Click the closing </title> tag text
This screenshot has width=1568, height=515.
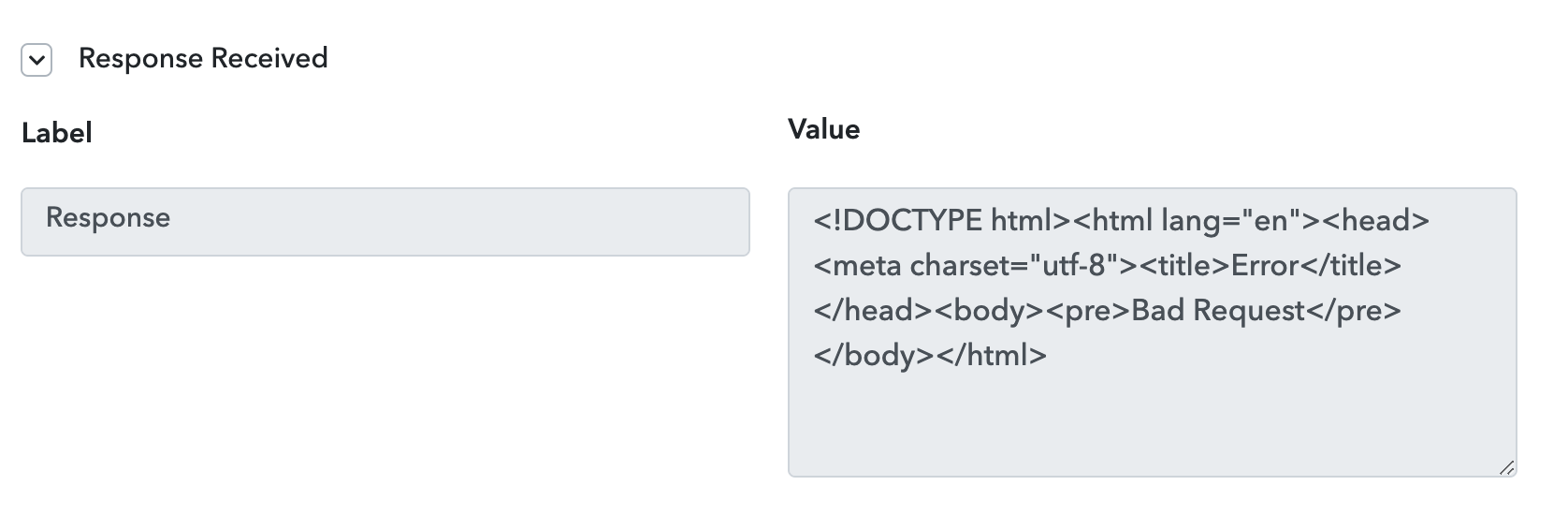point(1351,265)
